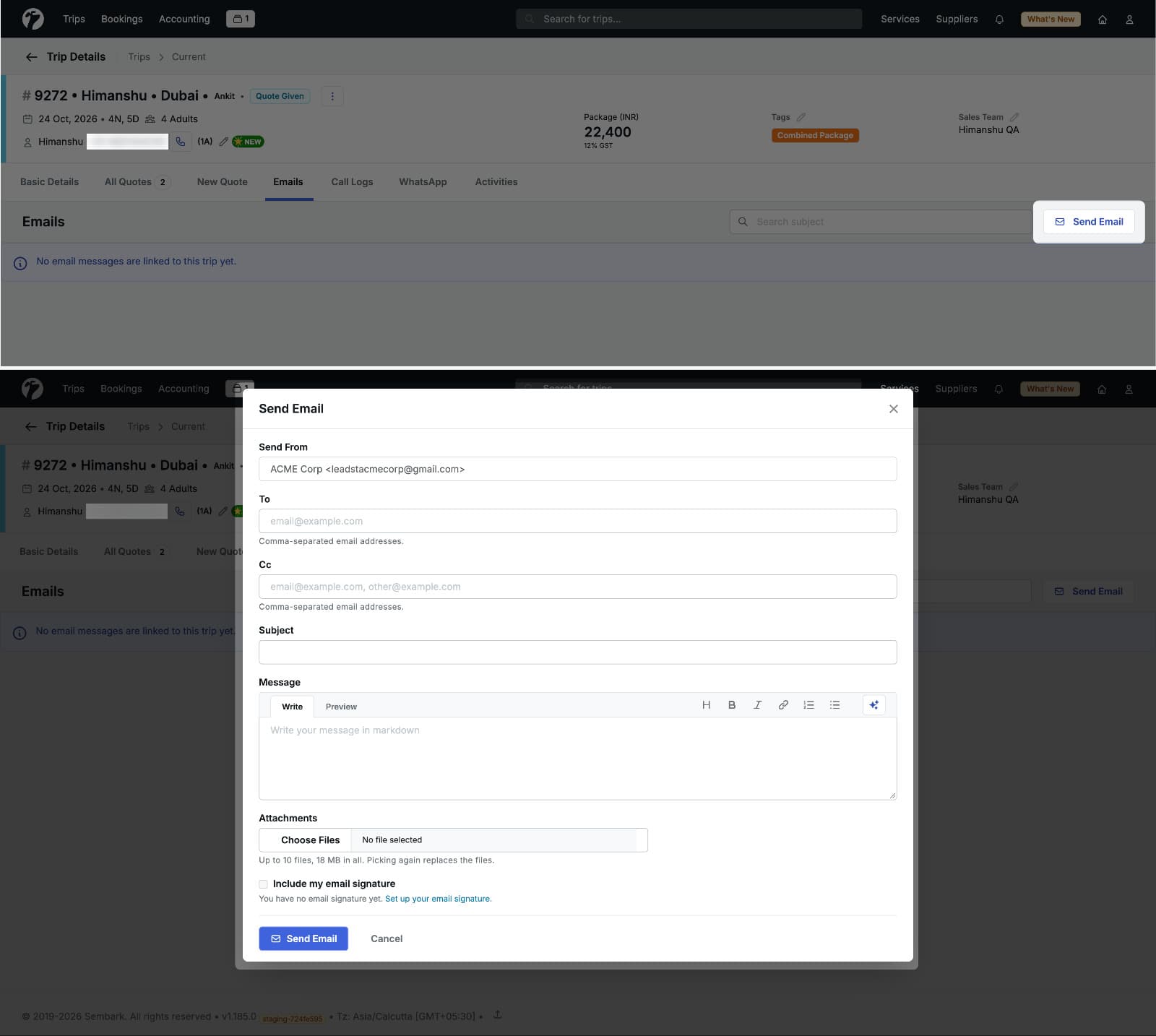Insert a heading in the message editor
Viewport: 1156px width, 1036px height.
pos(706,705)
